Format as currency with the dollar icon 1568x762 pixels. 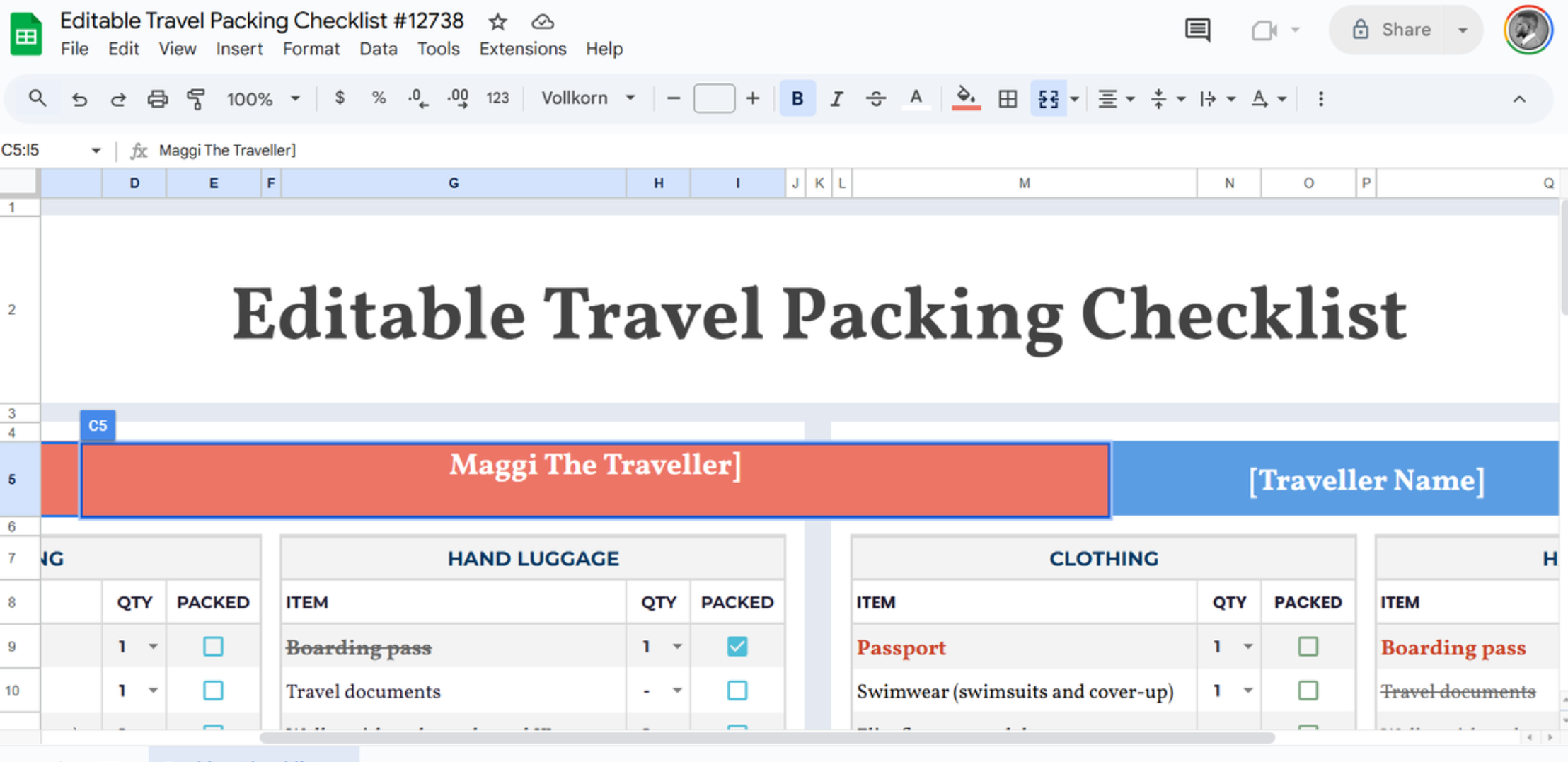click(340, 98)
